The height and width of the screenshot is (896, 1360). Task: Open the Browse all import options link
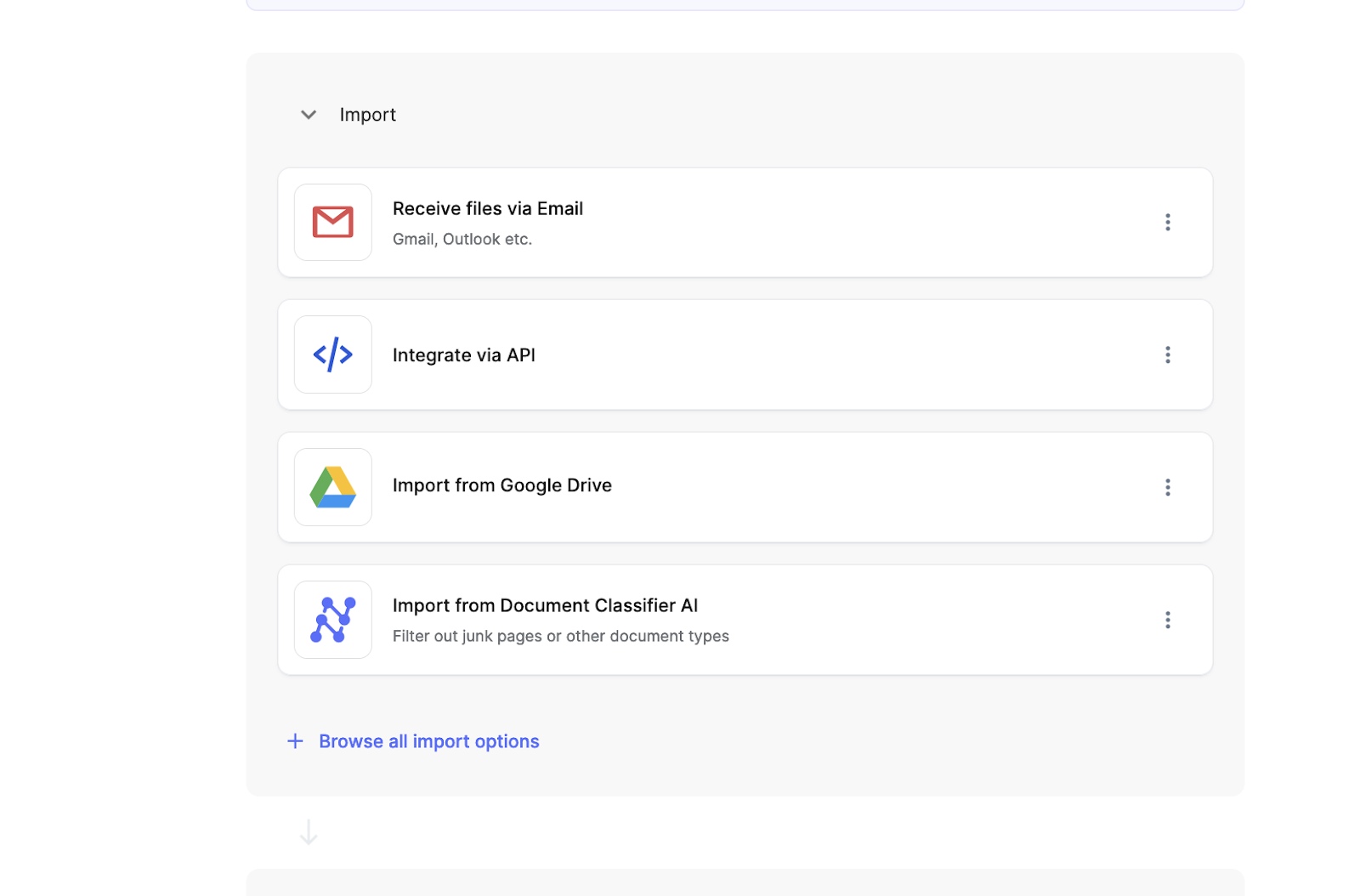(x=428, y=741)
